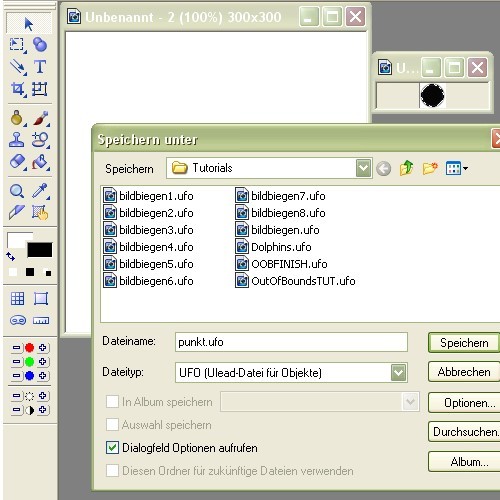This screenshot has width=500, height=500.
Task: Select the Crop tool
Action: pos(17,89)
